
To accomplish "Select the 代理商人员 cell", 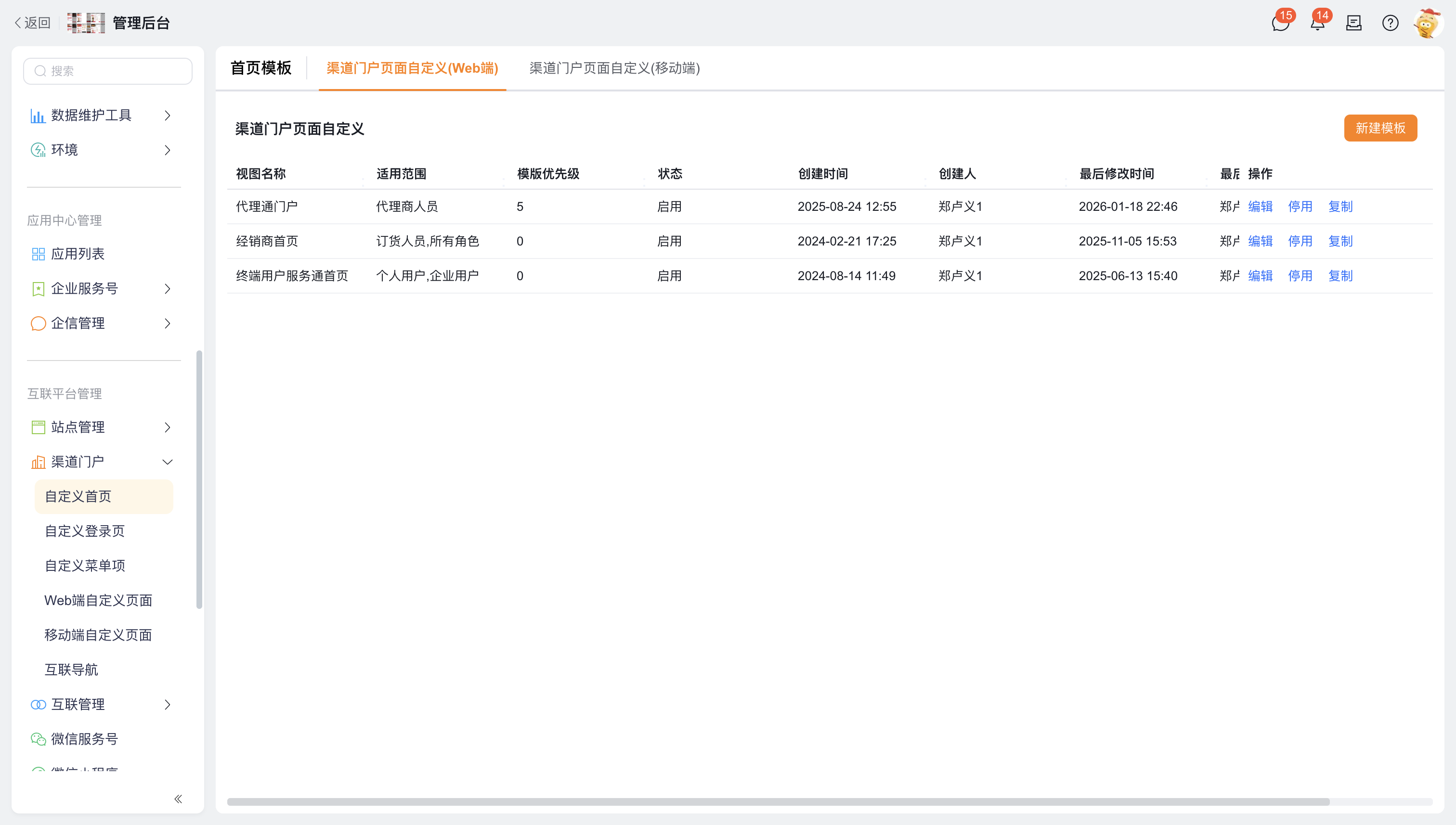I will coord(407,207).
